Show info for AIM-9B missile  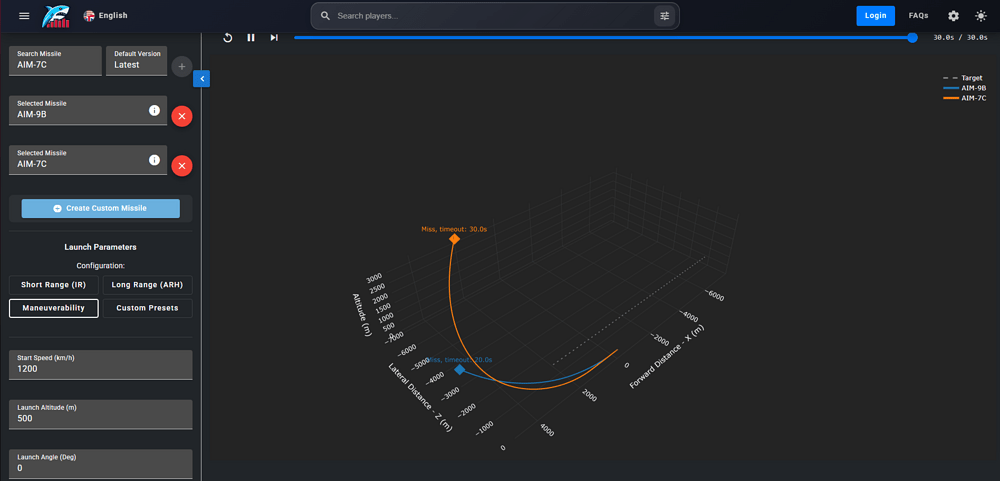coord(154,110)
